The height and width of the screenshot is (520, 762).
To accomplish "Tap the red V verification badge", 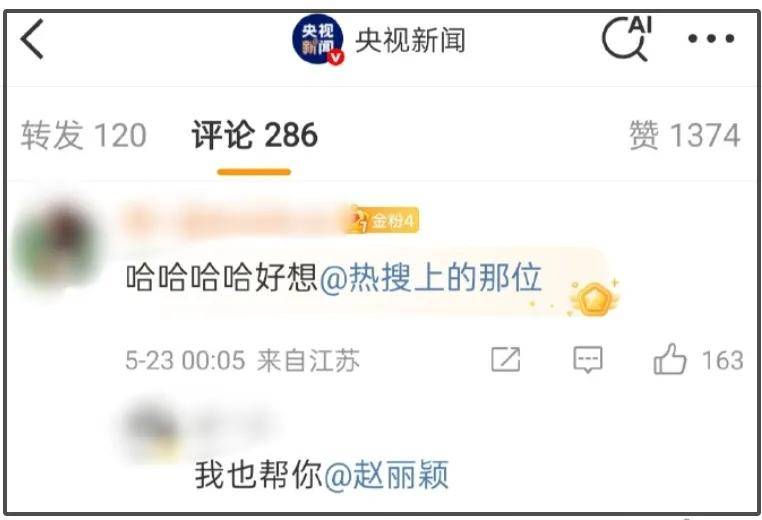I will coord(336,57).
